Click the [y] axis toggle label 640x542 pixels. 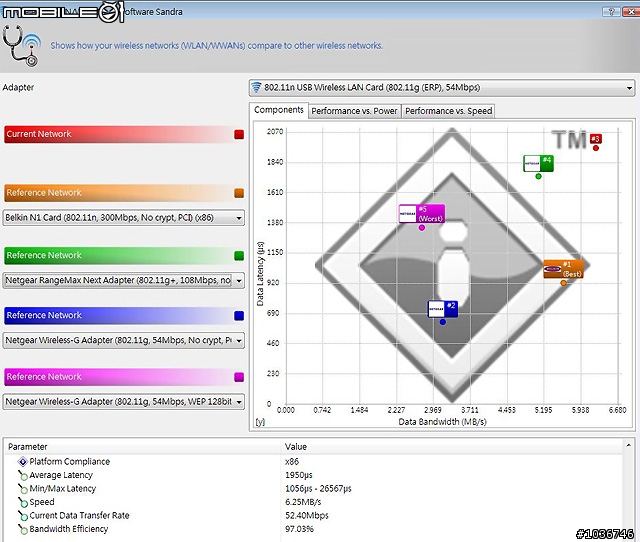260,422
